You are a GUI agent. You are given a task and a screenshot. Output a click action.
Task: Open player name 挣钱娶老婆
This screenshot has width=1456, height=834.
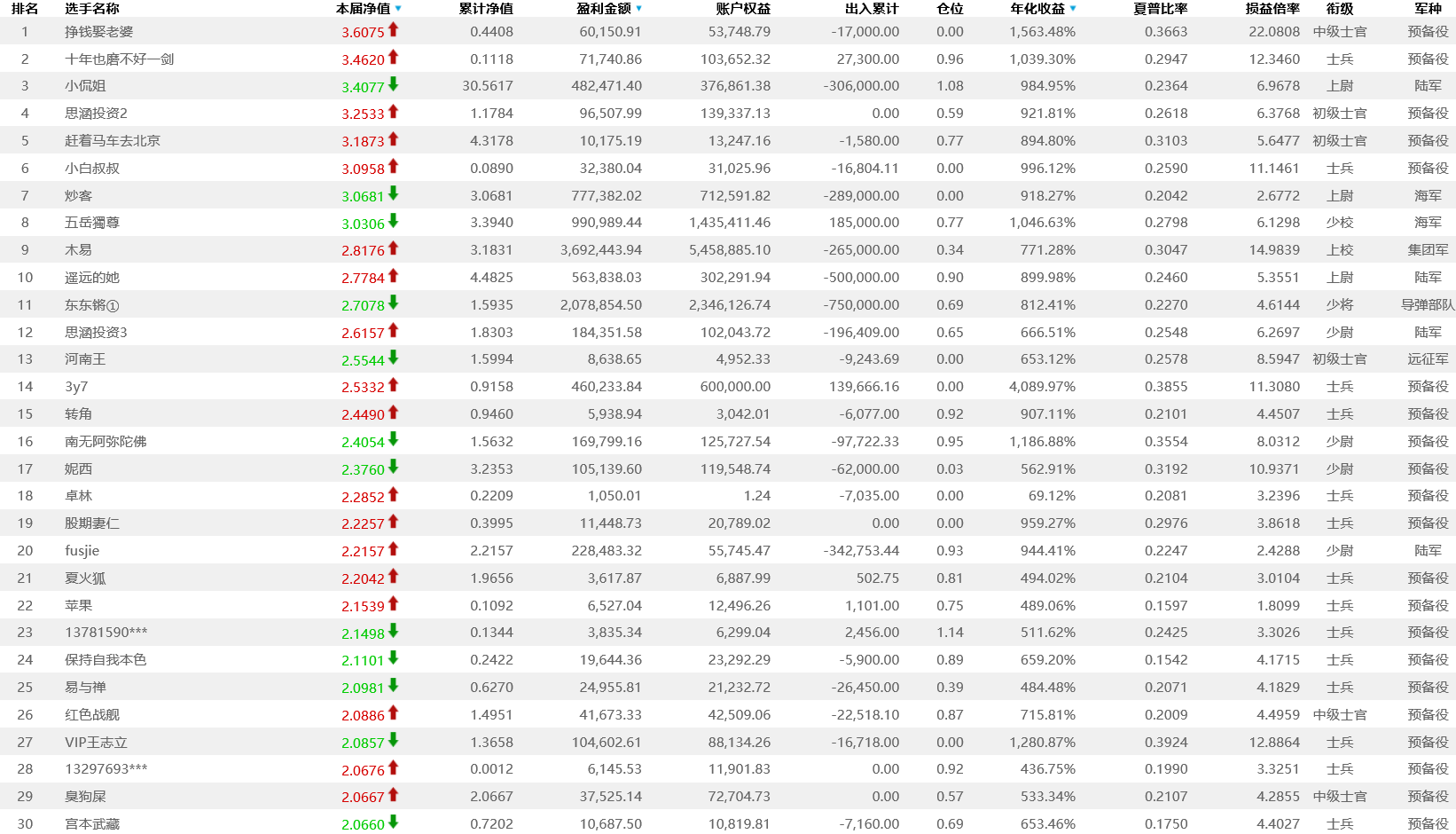99,32
